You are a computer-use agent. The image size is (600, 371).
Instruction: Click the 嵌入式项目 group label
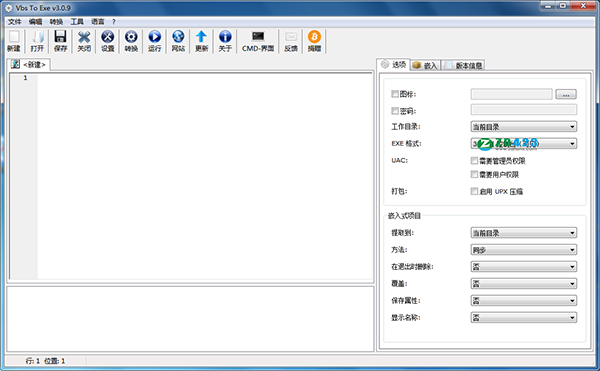point(404,216)
